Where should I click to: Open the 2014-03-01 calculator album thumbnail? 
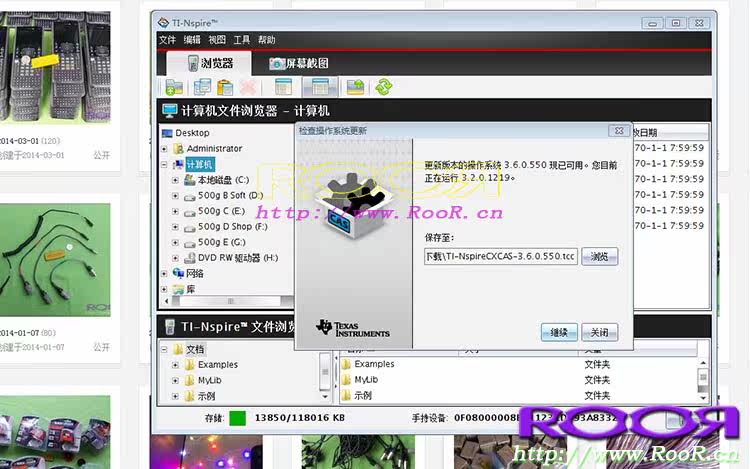tap(55, 67)
